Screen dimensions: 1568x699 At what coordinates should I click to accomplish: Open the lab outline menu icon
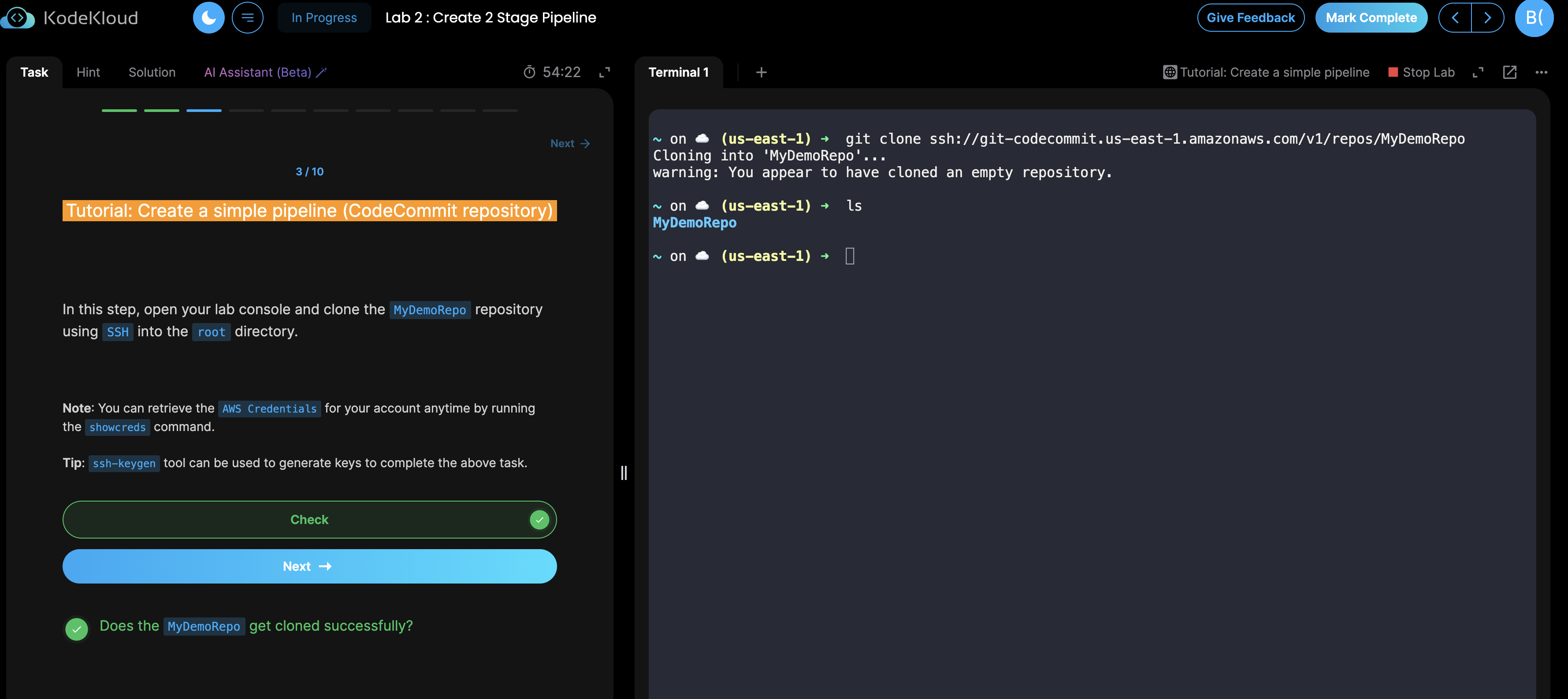tap(247, 18)
